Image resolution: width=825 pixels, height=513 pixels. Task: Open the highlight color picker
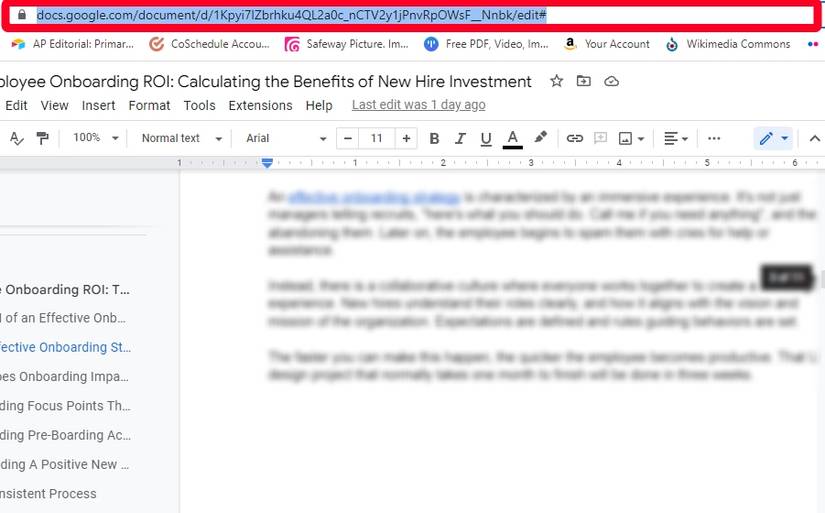tap(540, 138)
